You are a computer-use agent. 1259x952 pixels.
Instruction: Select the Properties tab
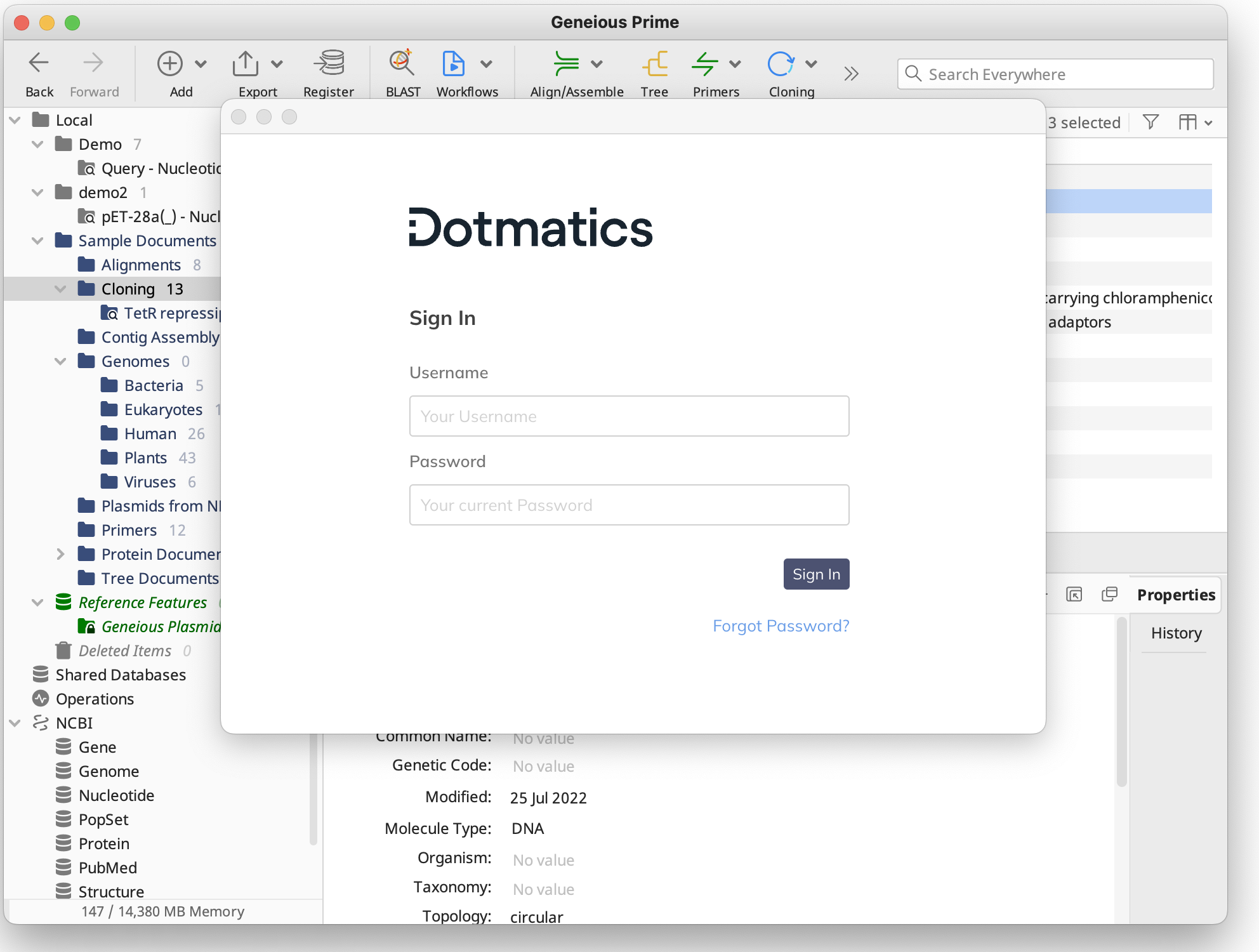1175,595
